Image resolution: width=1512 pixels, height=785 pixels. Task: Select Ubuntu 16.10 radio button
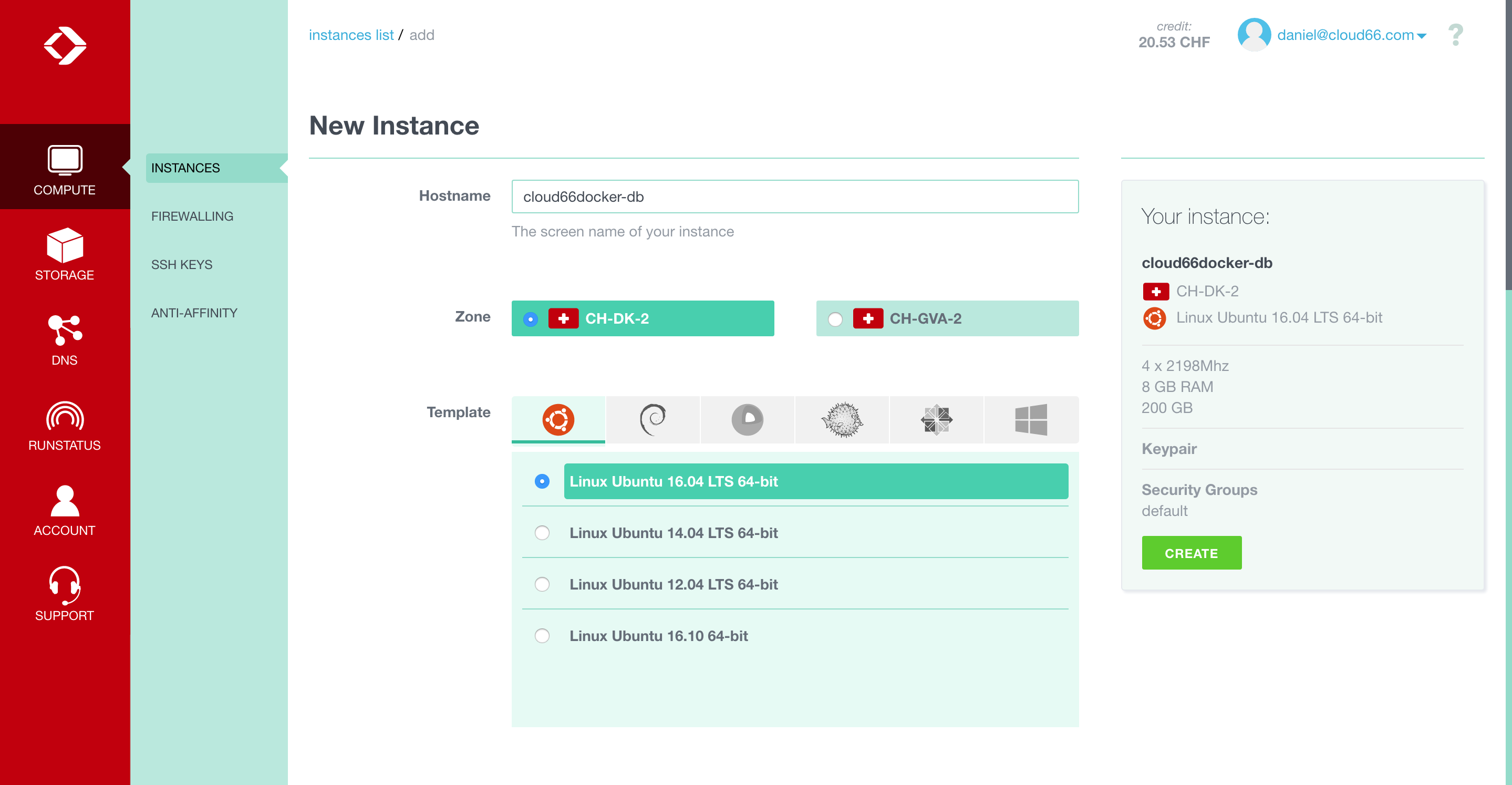click(x=542, y=636)
